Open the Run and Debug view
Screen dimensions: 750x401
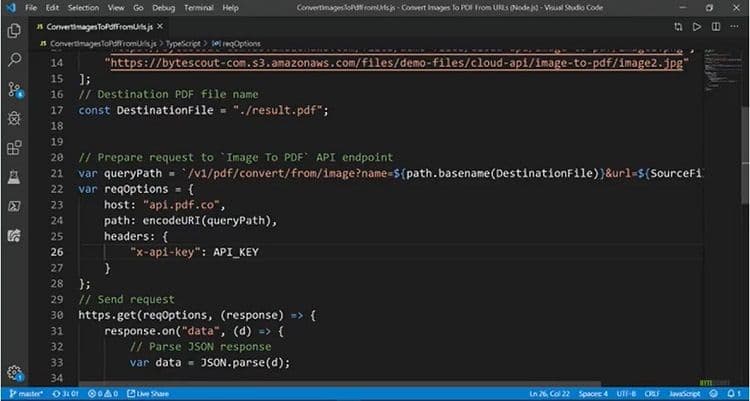[14, 118]
